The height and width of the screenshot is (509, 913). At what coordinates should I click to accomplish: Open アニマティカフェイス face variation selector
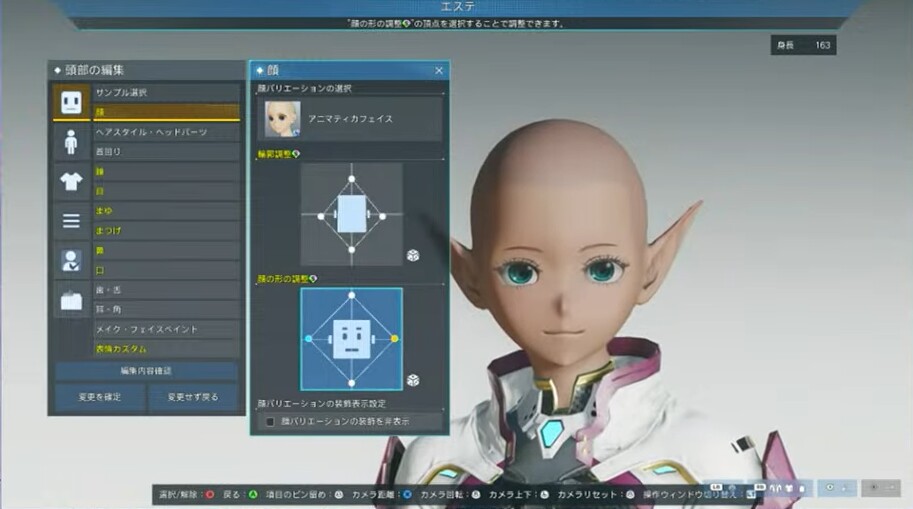(x=349, y=119)
